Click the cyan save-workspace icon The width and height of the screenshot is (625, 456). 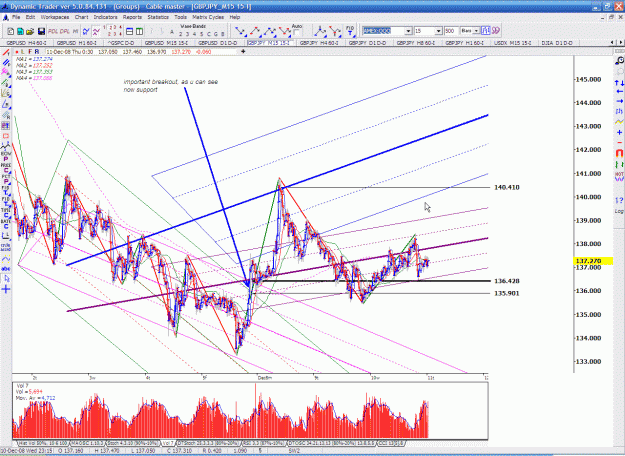pos(20,31)
